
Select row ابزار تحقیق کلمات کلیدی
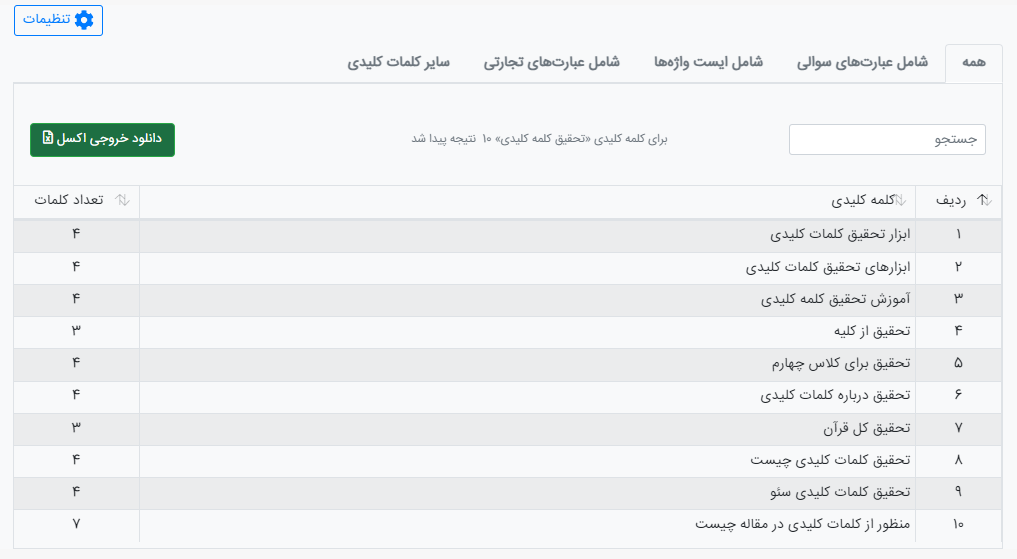pyautogui.click(x=507, y=235)
